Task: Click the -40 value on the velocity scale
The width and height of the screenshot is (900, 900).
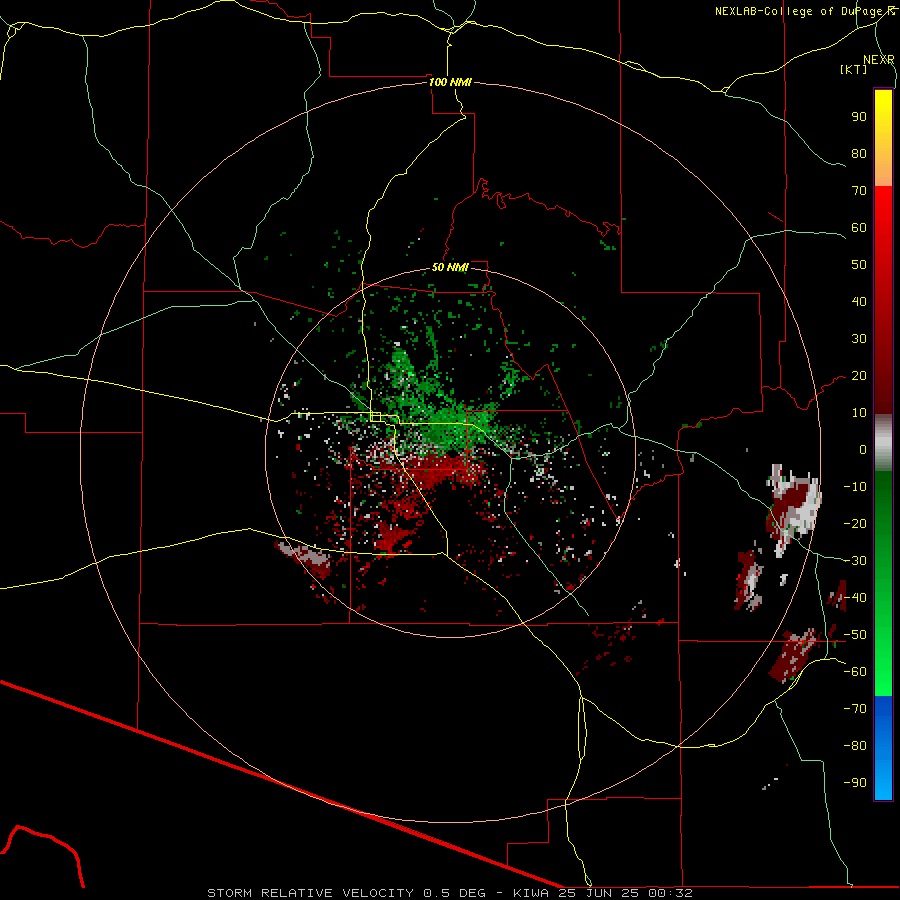Action: point(855,598)
